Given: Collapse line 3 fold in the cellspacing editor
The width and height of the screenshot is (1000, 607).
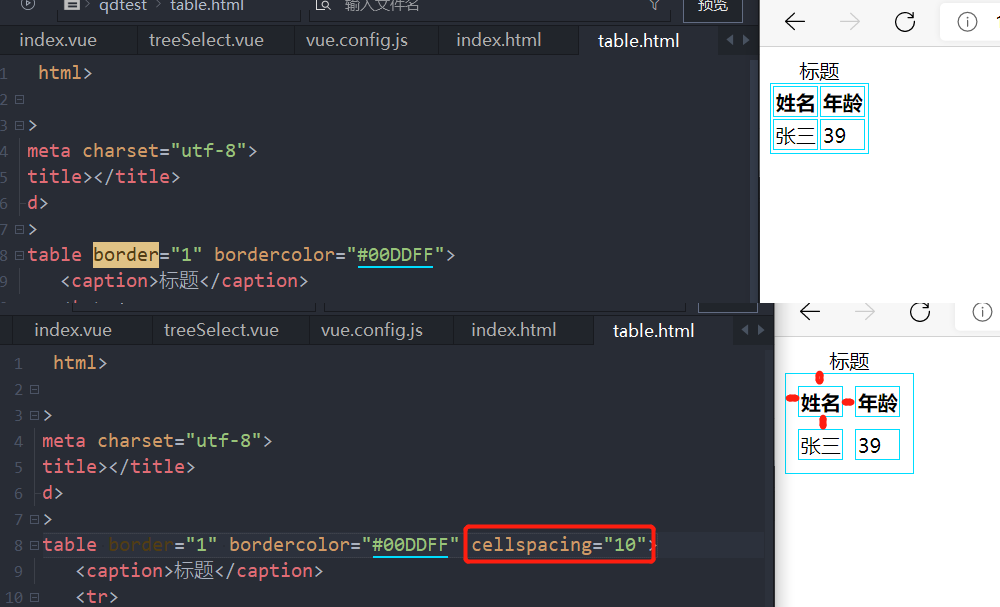Looking at the screenshot, I should click(x=34, y=416).
